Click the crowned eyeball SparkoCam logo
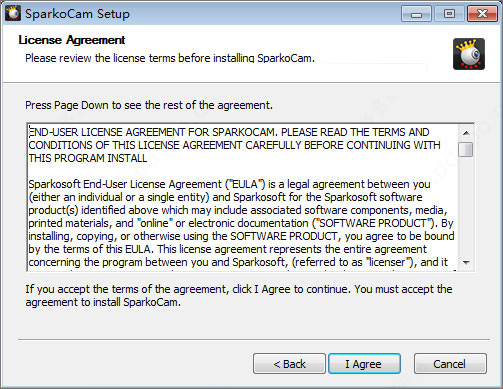 pos(469,54)
